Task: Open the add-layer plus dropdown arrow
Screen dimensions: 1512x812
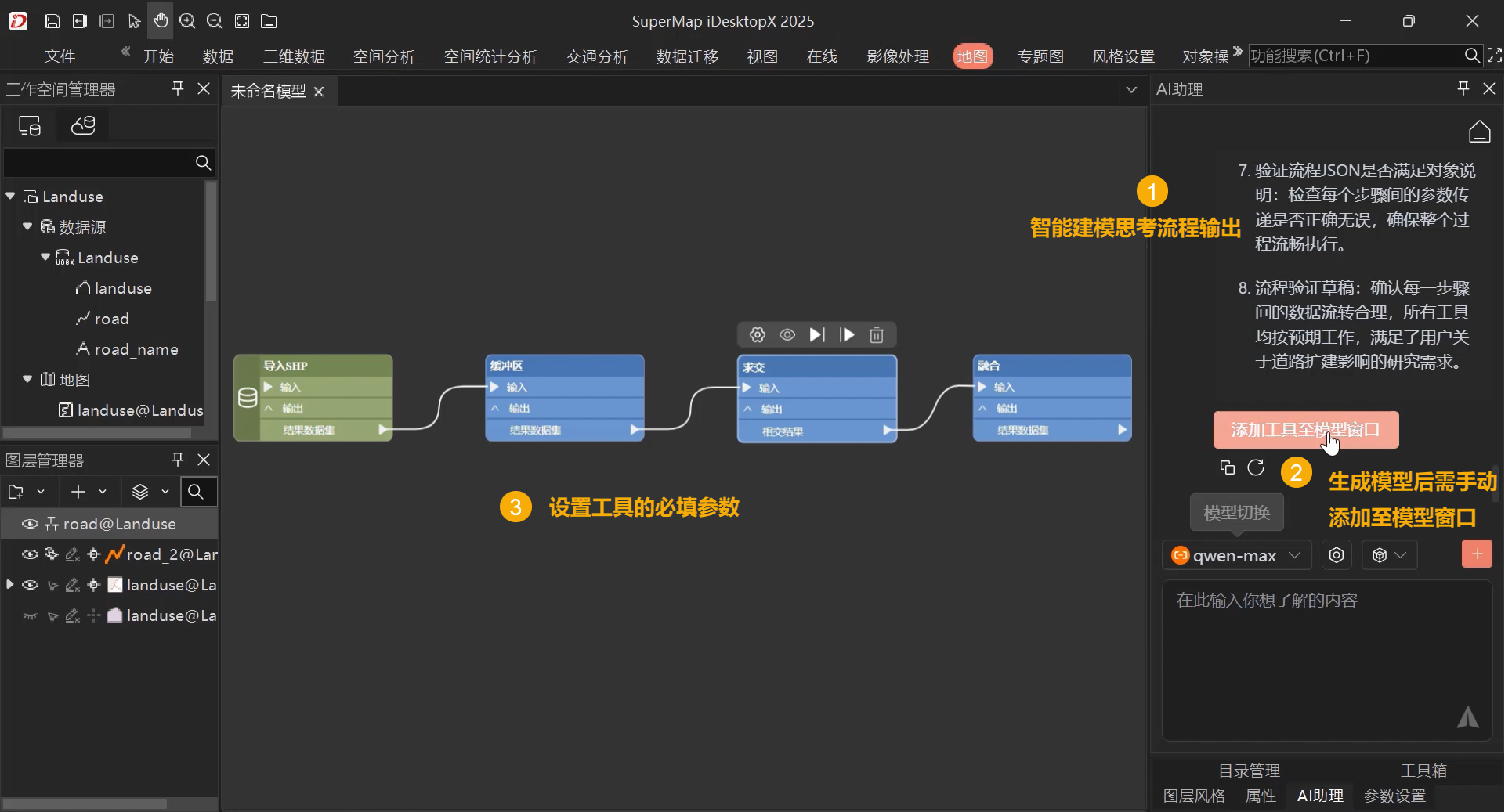Action: pyautogui.click(x=103, y=492)
